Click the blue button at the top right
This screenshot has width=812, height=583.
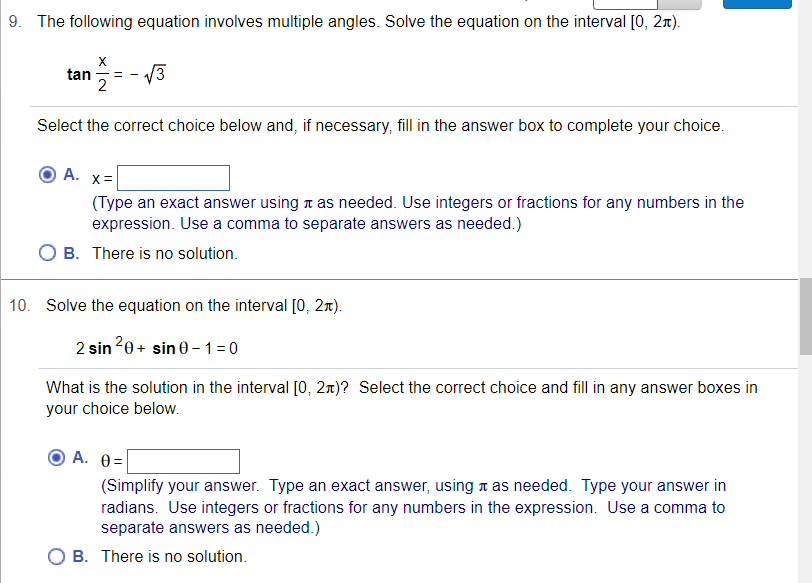click(x=757, y=4)
